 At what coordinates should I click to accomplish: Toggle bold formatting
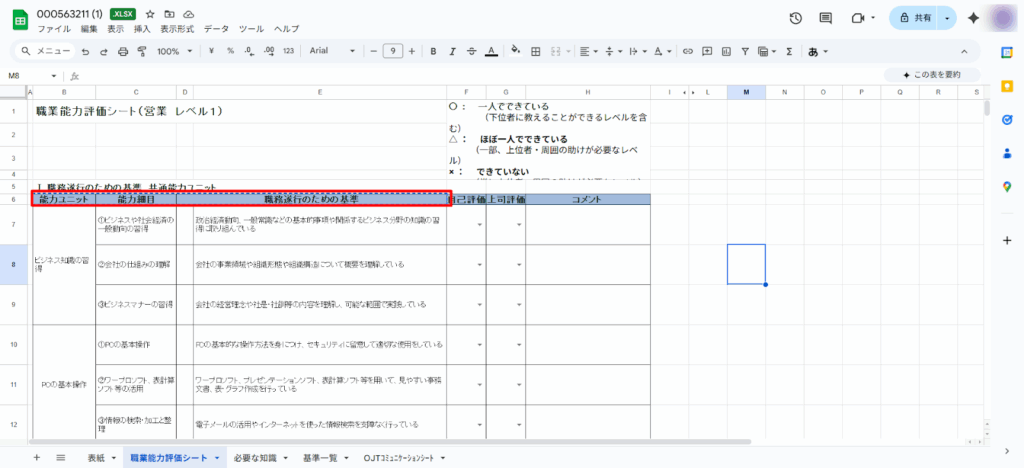click(431, 51)
